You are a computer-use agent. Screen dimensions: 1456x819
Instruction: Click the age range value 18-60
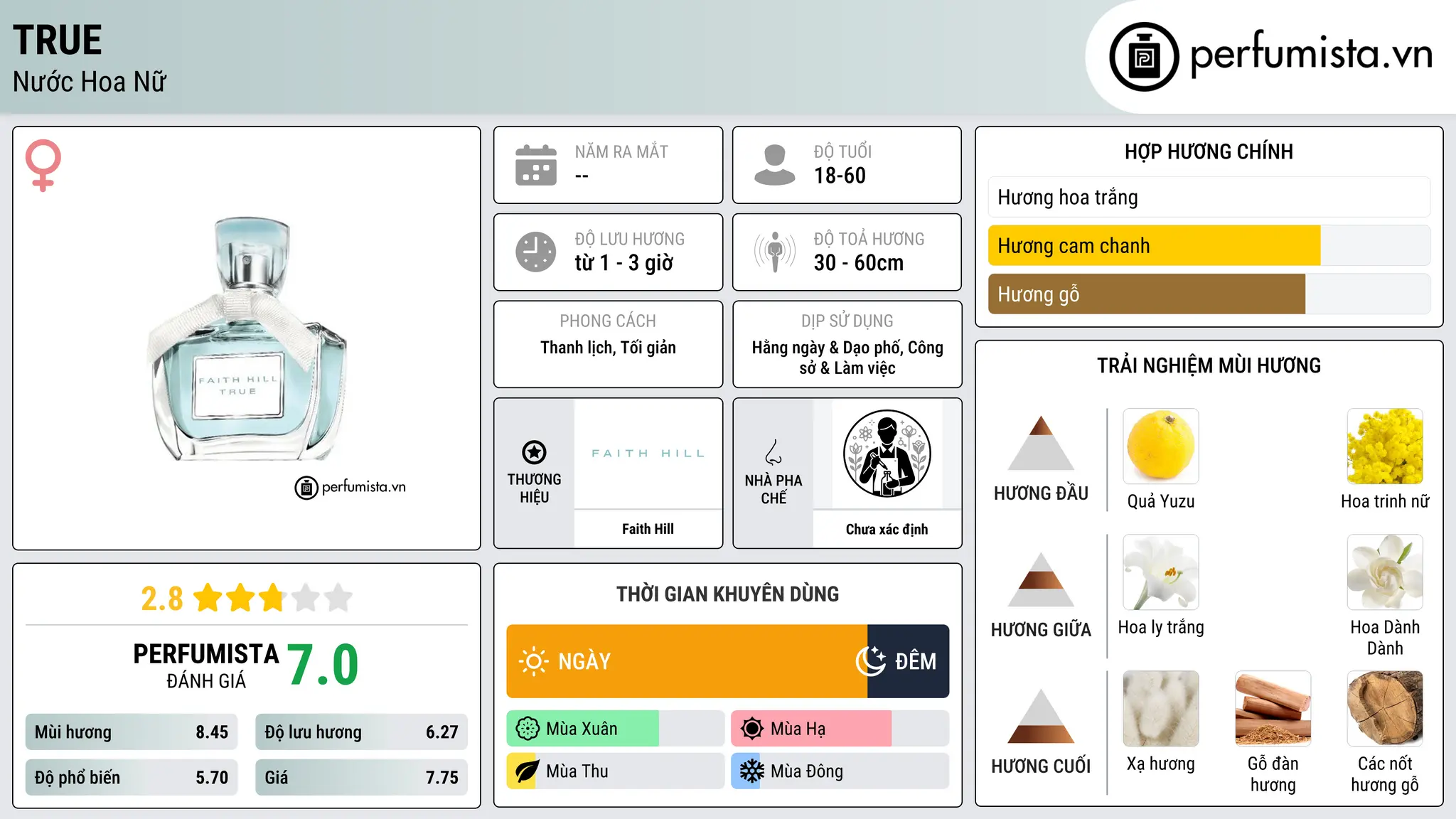pyautogui.click(x=840, y=176)
